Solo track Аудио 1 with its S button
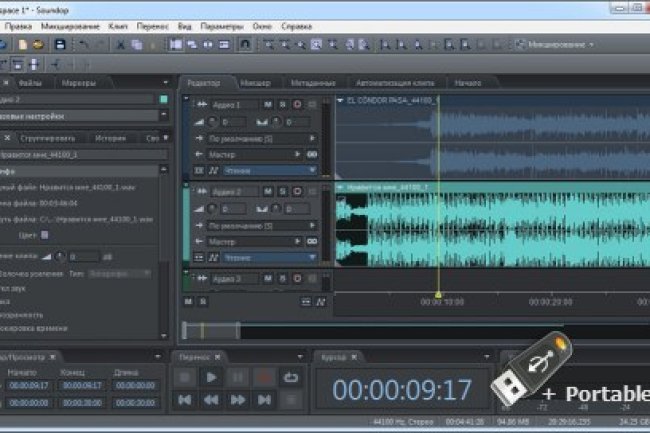The image size is (650, 433). pos(282,104)
